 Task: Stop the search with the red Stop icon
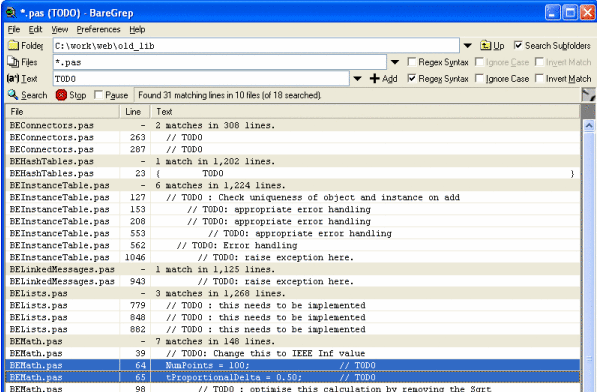[61, 95]
